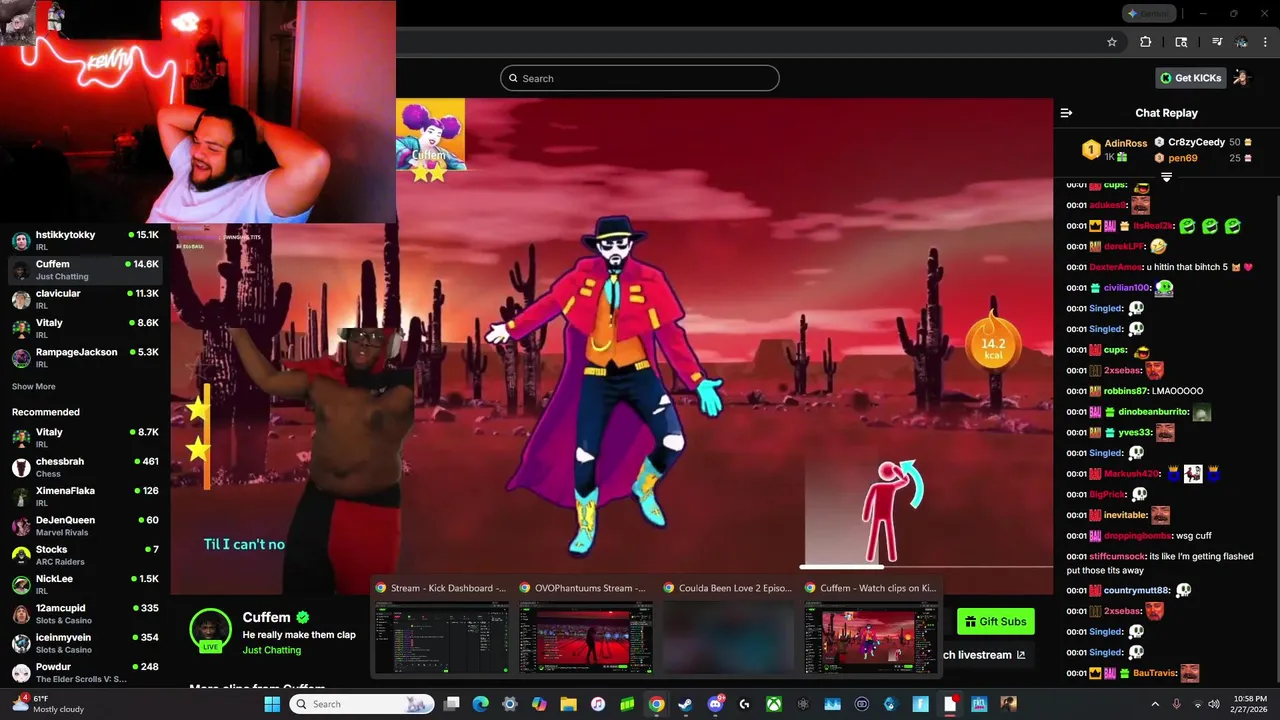
Task: Open the Xbox app from the taskbar
Action: 774,704
